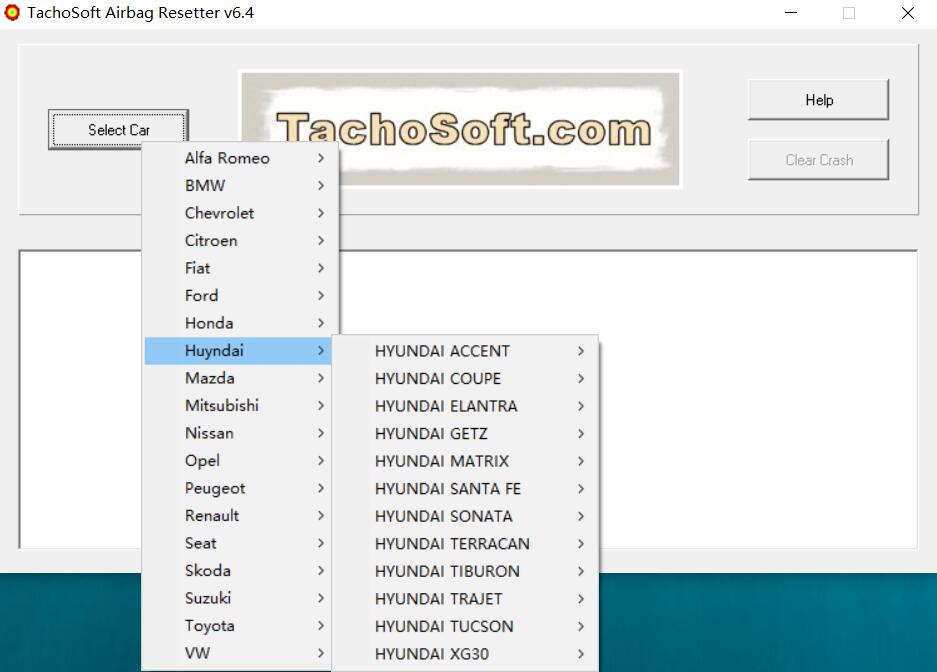
Task: Choose Chevrolet from the car list
Action: pyautogui.click(x=238, y=213)
